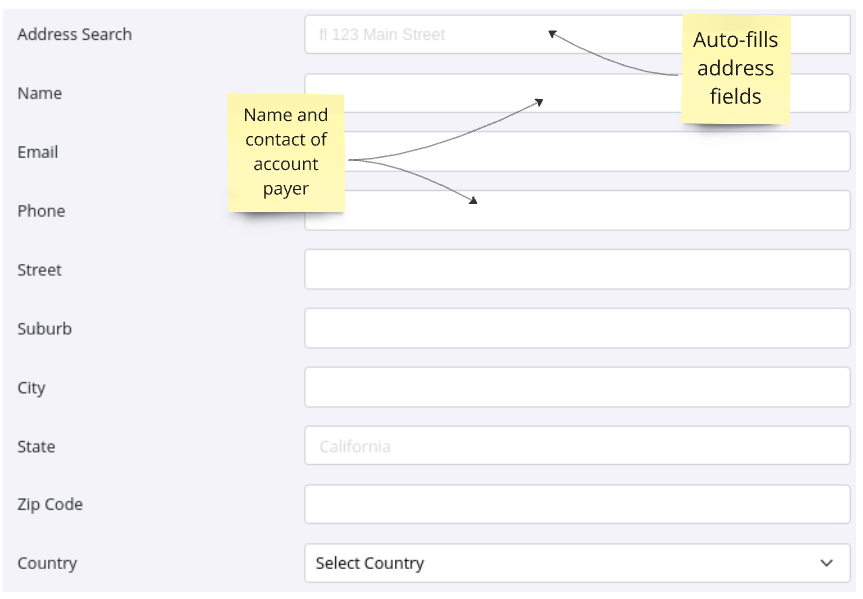The image size is (863, 599).
Task: Select the Phone label text
Action: click(x=41, y=211)
